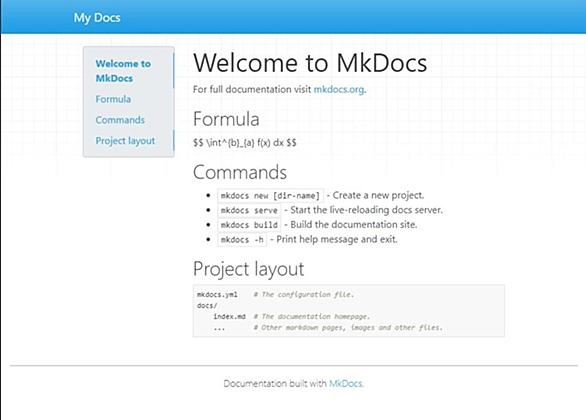
Task: Click '# Other markdown pages' comment line
Action: point(348,328)
